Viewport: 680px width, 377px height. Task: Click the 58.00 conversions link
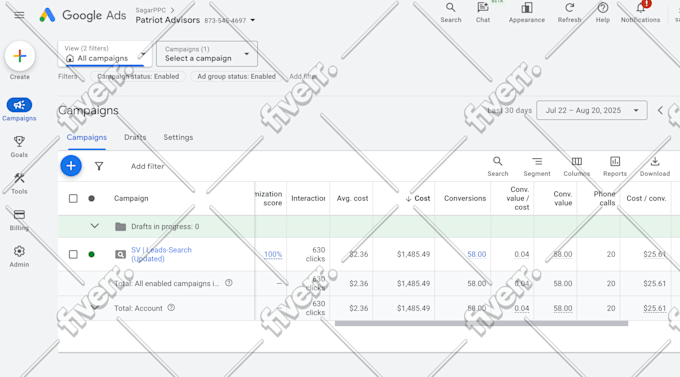pyautogui.click(x=477, y=254)
